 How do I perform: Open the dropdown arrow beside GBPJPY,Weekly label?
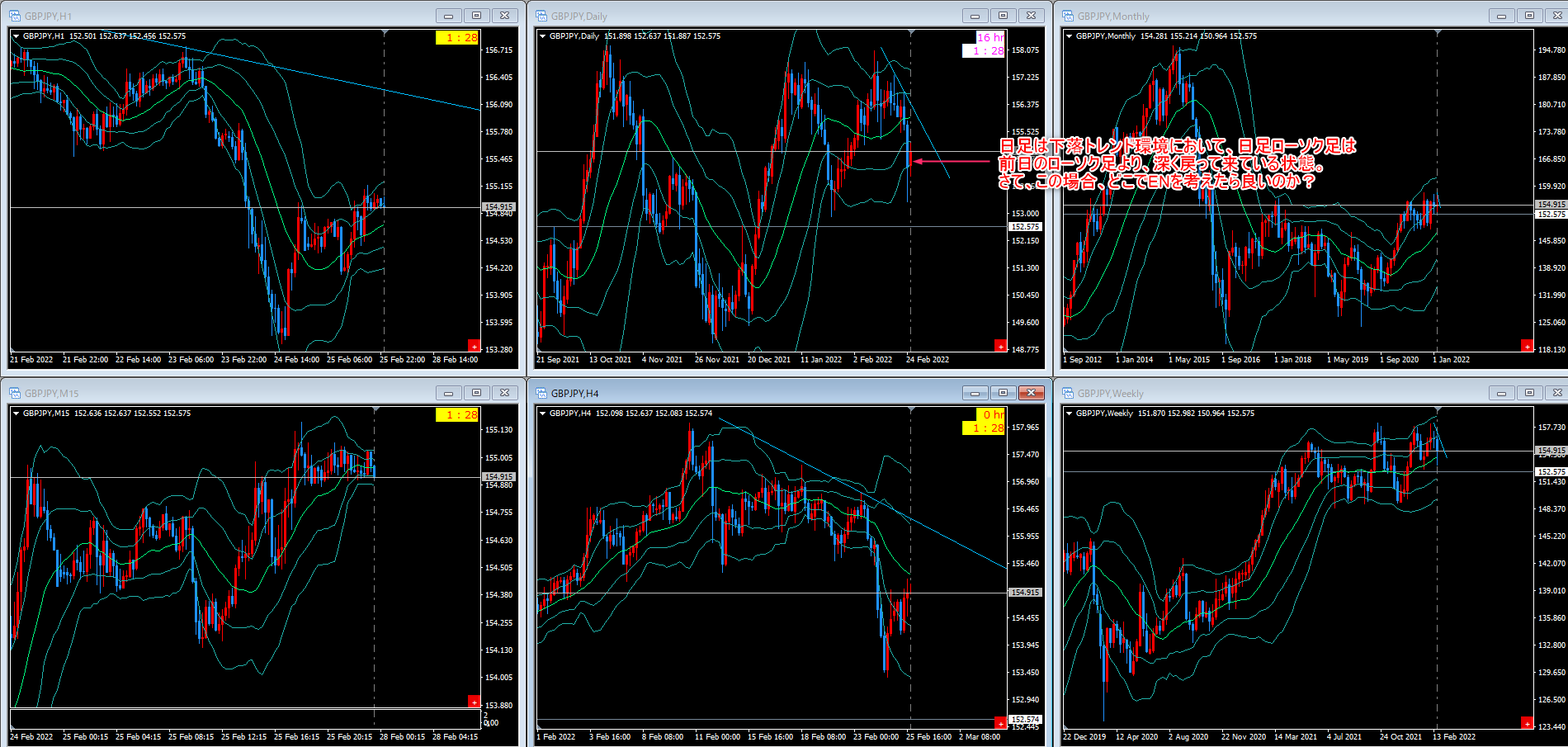tap(1069, 414)
